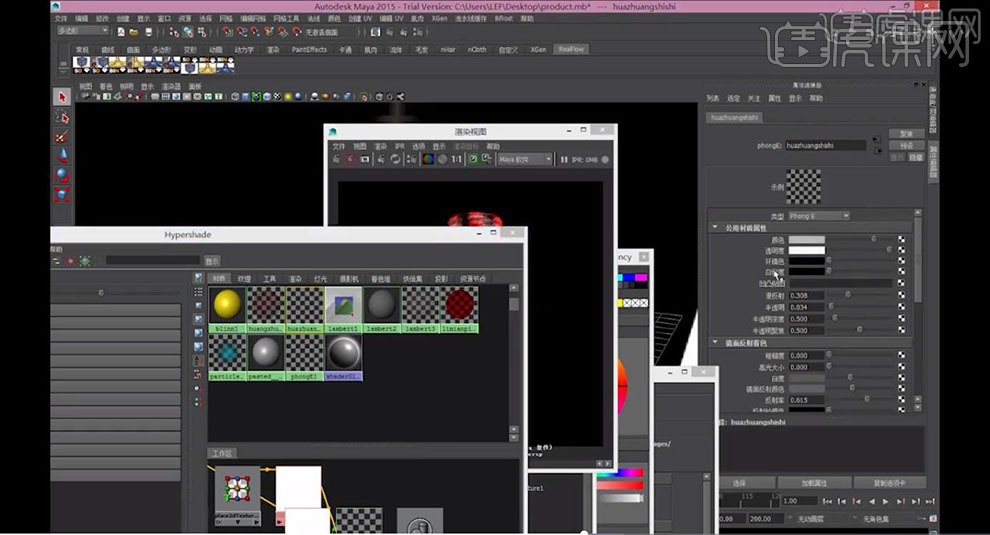Select the blue sphere Rotate tool
990x535 pixels.
point(61,175)
